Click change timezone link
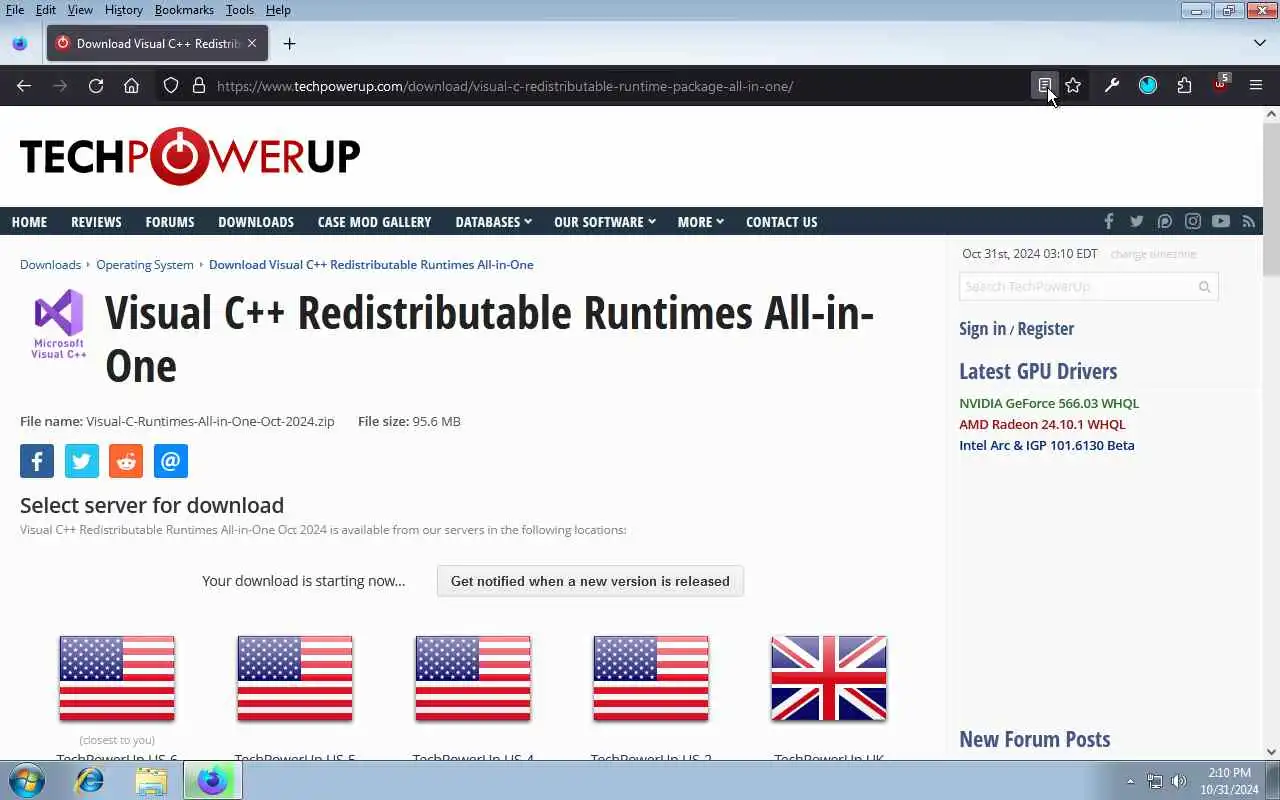The image size is (1280, 800). tap(1153, 254)
